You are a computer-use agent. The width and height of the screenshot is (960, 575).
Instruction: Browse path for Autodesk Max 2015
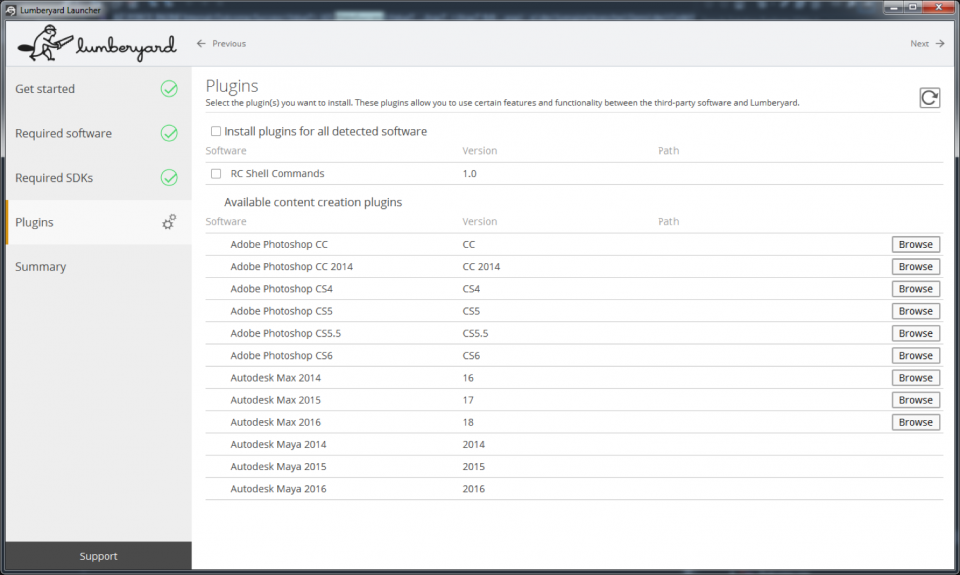(x=915, y=400)
